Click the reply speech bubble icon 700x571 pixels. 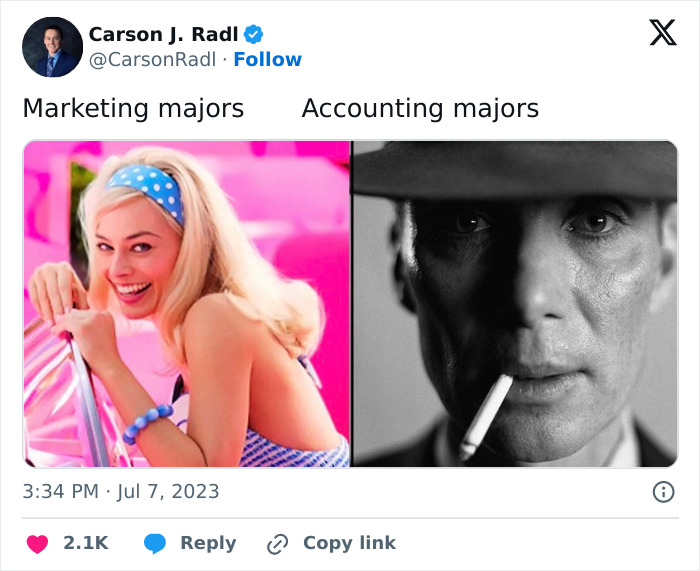[x=155, y=543]
